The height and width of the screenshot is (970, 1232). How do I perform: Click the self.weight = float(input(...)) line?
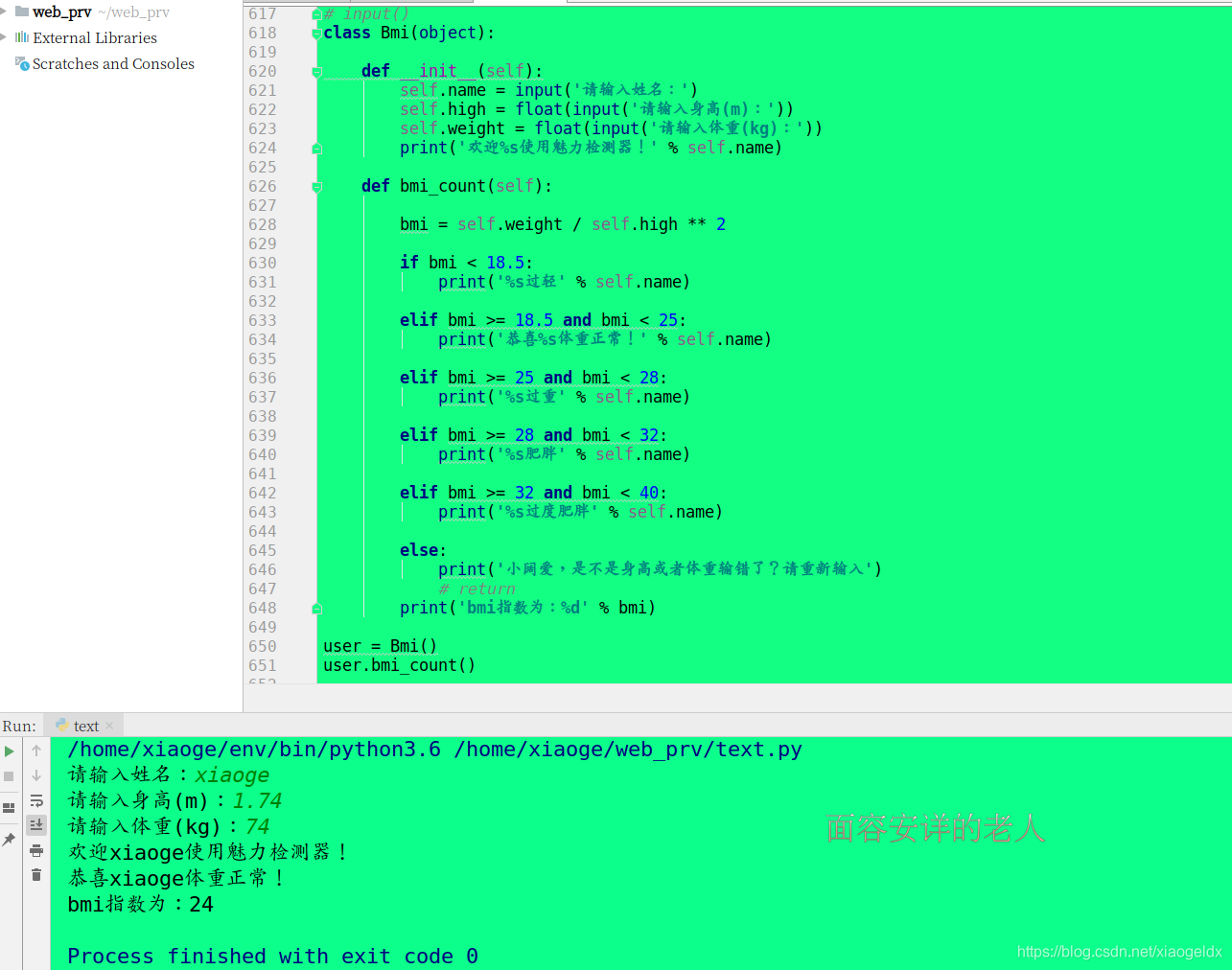point(611,128)
